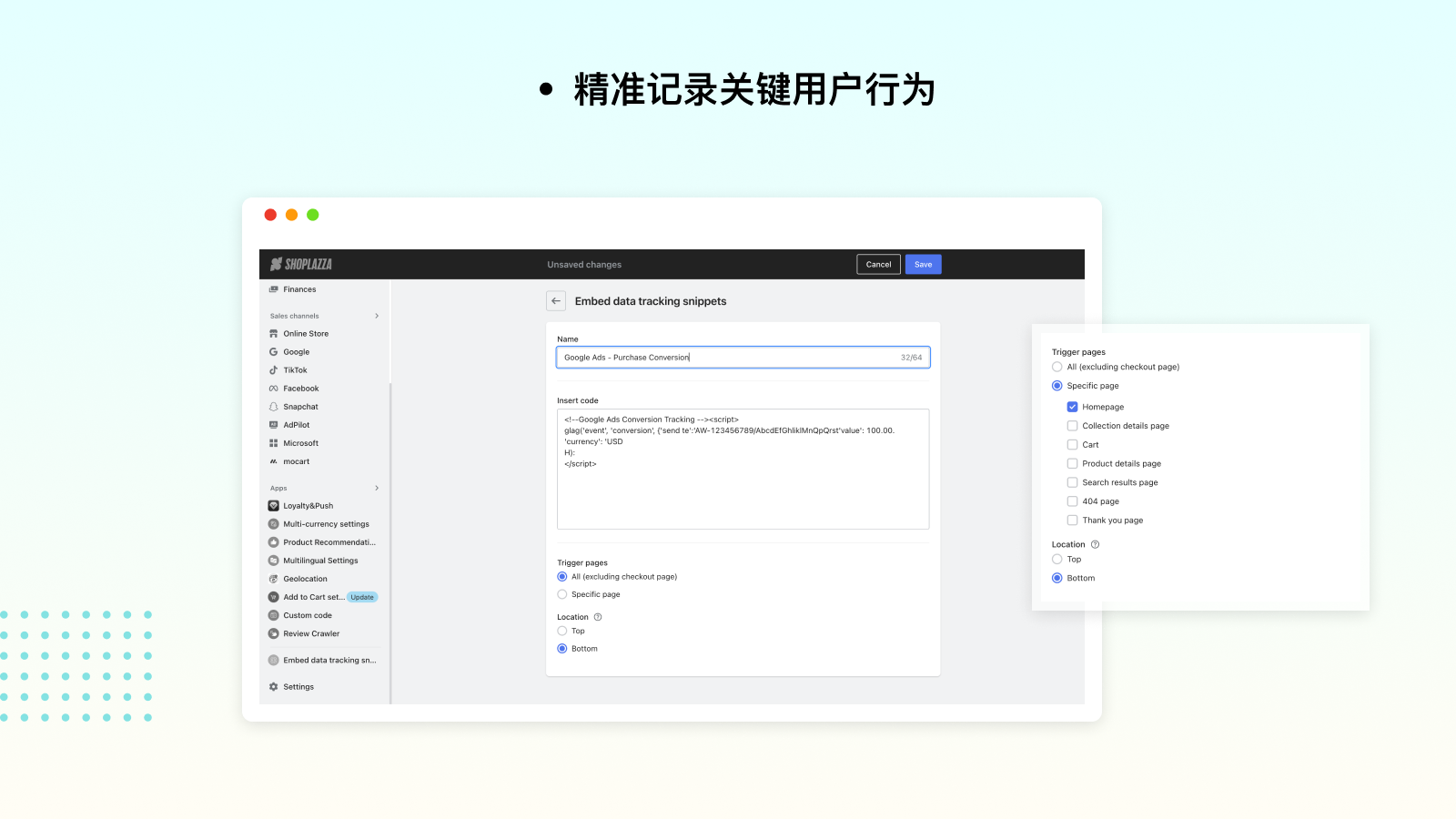The width and height of the screenshot is (1456, 819).
Task: Click the Location help icon in form
Action: pos(598,617)
